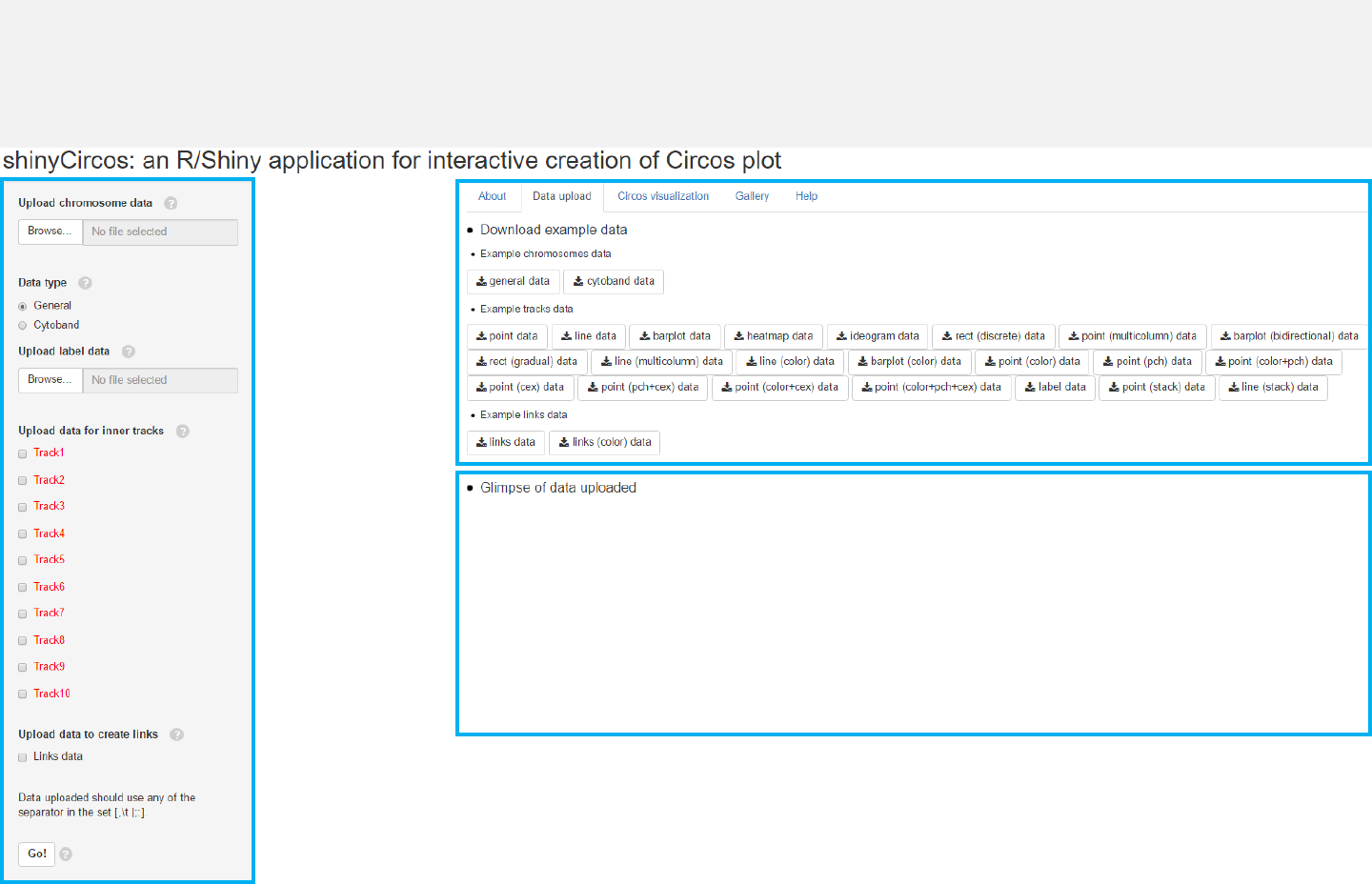Download rect (discrete) data example
The height and width of the screenshot is (885, 1372).
coord(994,336)
